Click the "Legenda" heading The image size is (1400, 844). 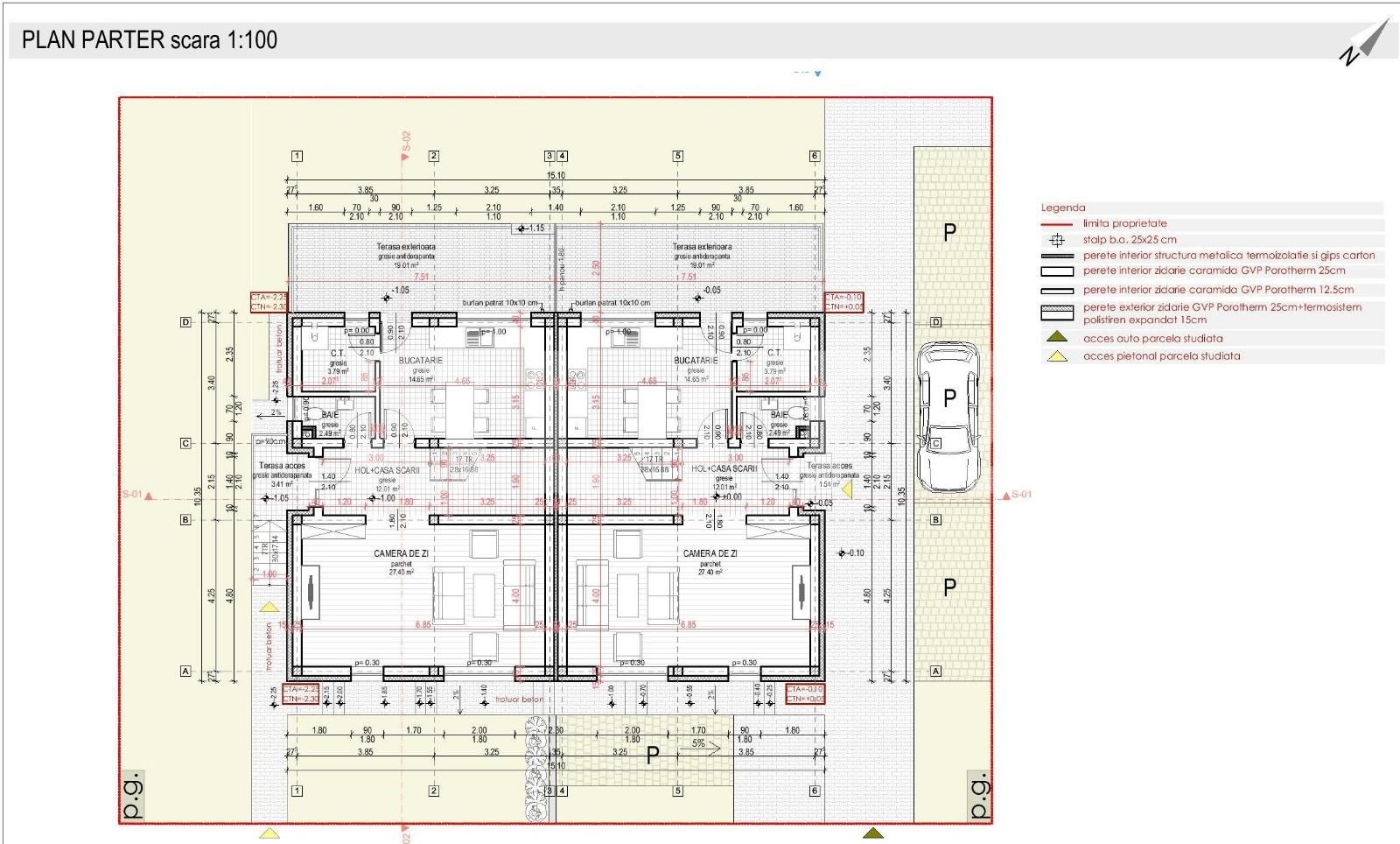click(x=1063, y=208)
